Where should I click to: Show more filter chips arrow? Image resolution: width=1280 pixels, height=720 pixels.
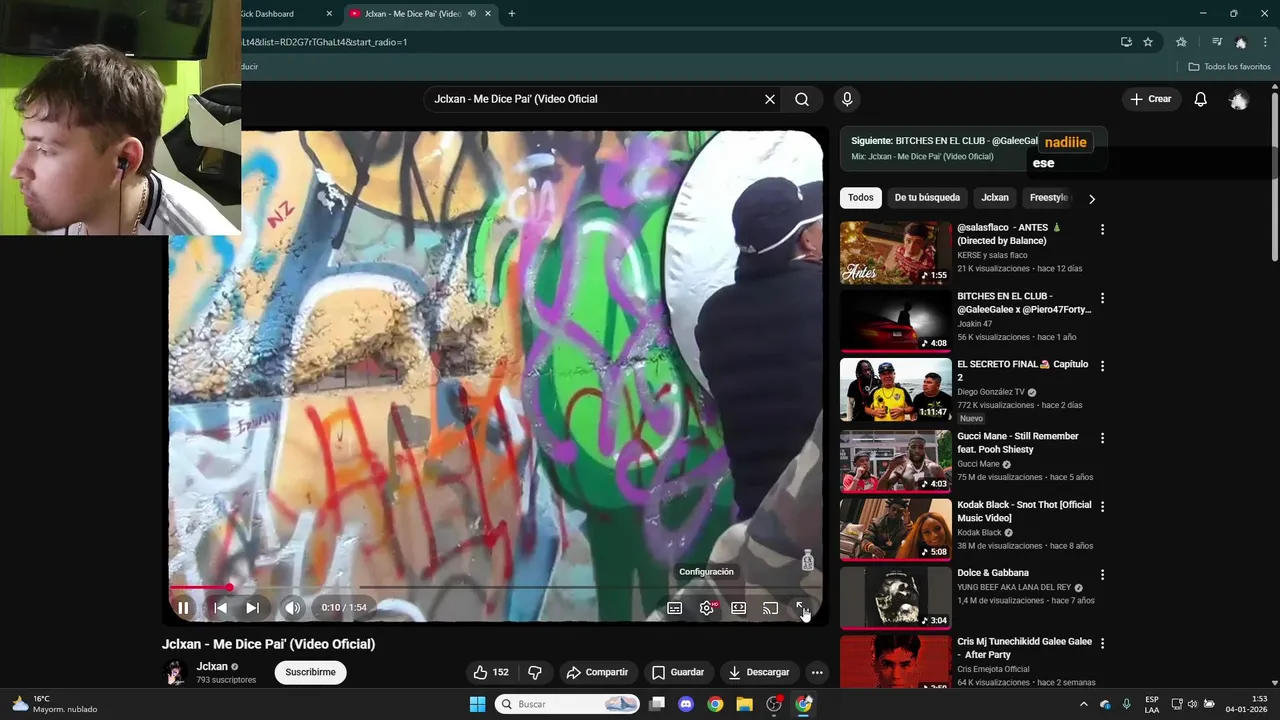1092,199
